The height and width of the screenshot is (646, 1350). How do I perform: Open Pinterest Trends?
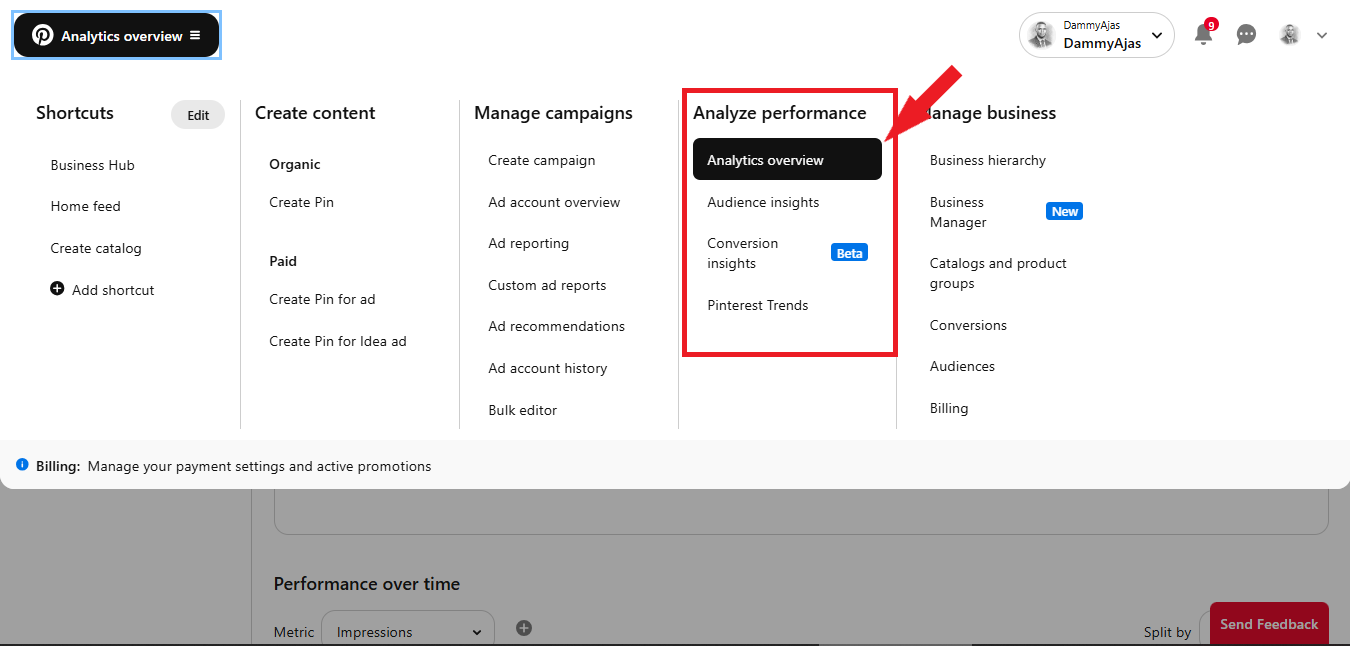(758, 305)
